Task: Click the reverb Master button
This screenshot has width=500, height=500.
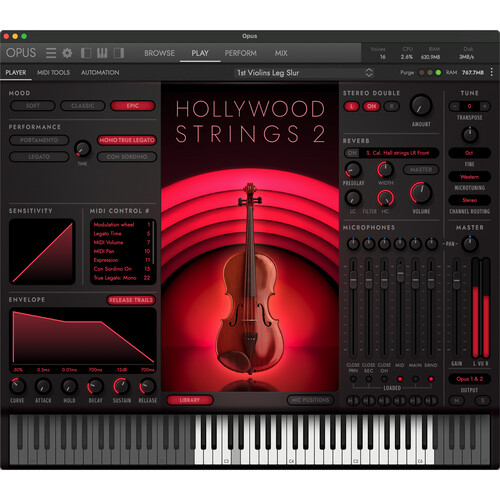Action: click(421, 170)
